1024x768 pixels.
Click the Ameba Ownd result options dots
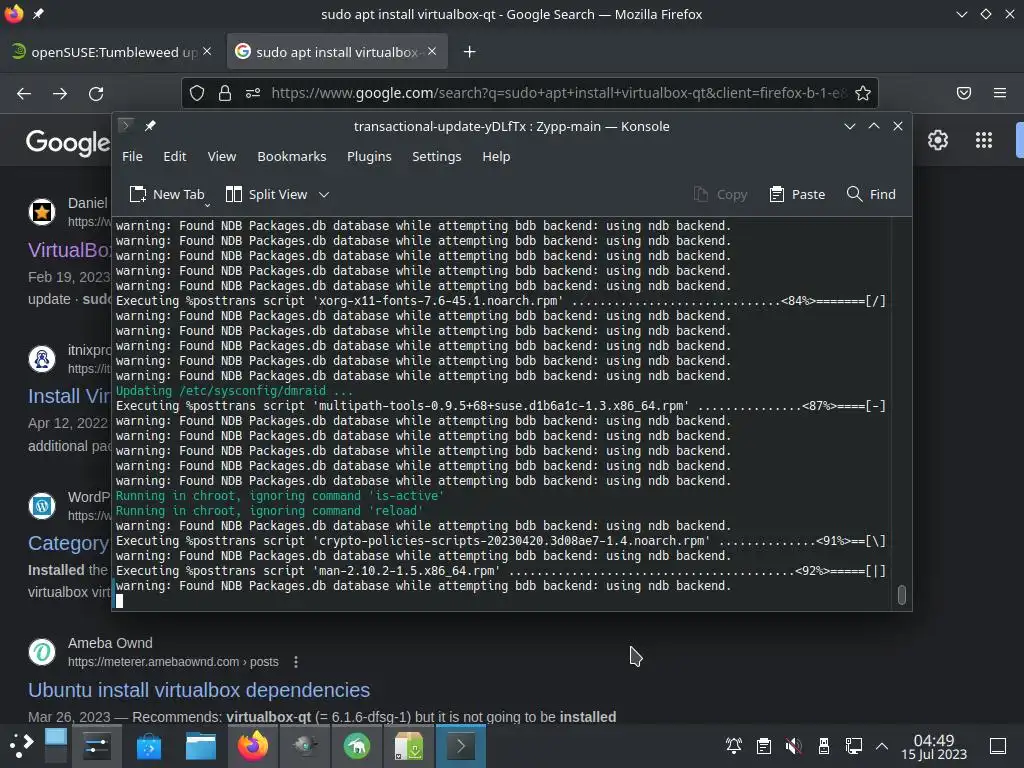[296, 662]
